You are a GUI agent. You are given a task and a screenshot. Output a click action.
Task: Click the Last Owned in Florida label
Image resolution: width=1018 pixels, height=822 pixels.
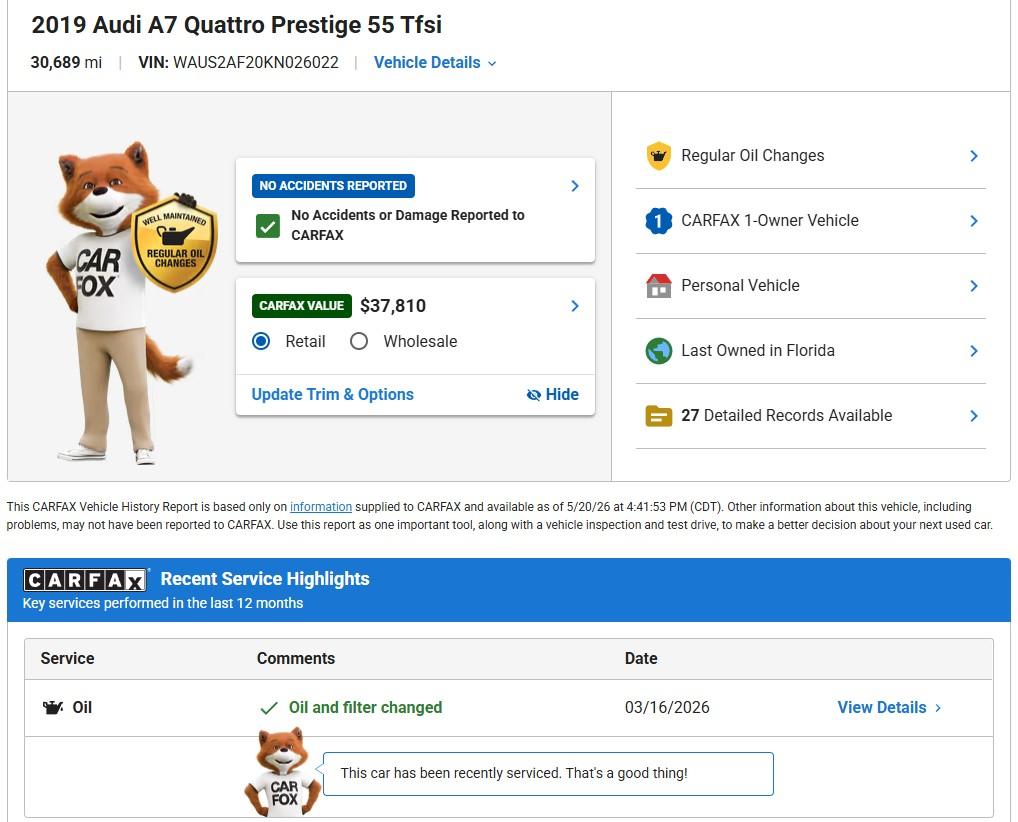pos(758,351)
